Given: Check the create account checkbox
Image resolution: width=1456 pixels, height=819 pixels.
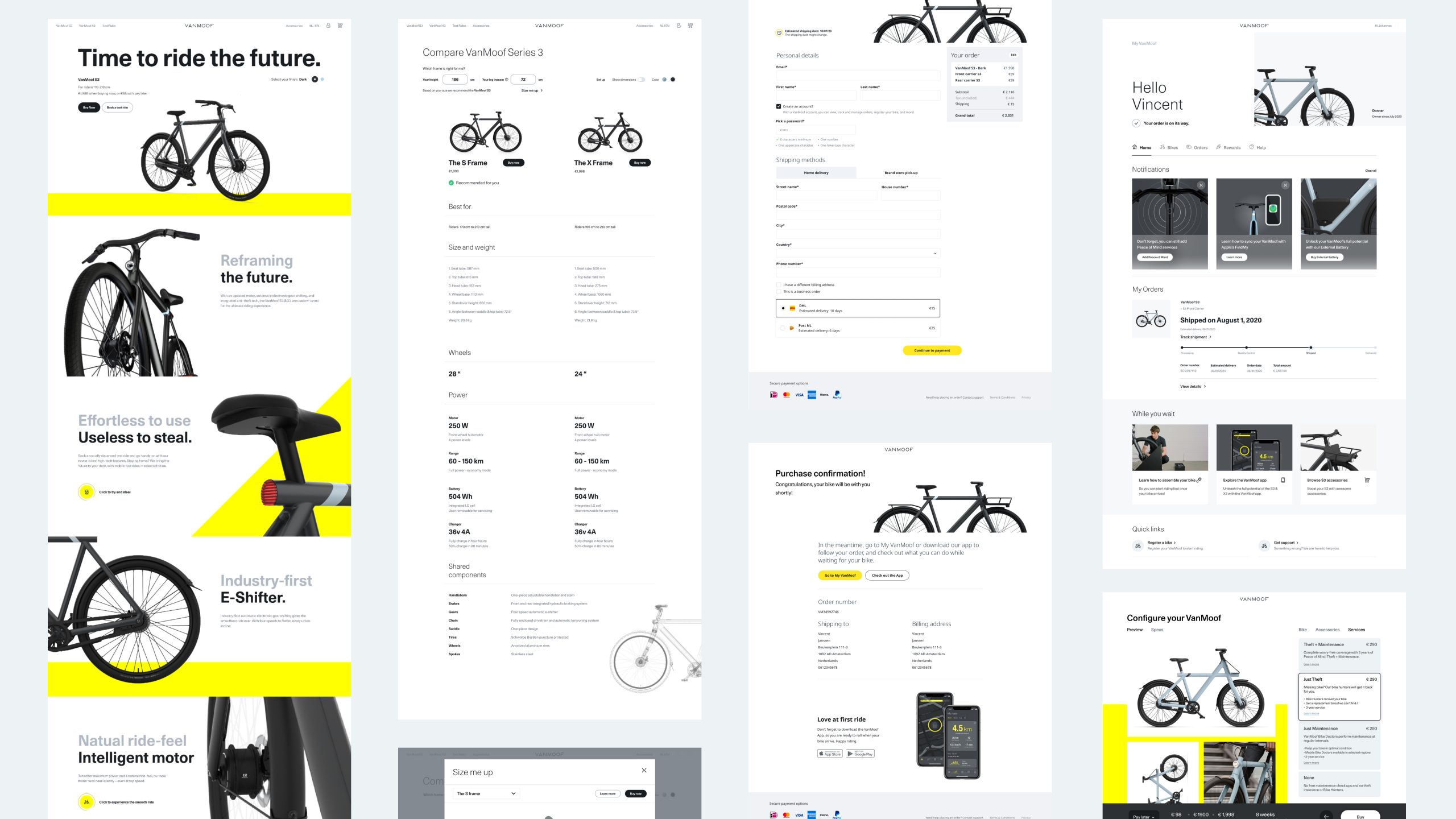Looking at the screenshot, I should 778,106.
